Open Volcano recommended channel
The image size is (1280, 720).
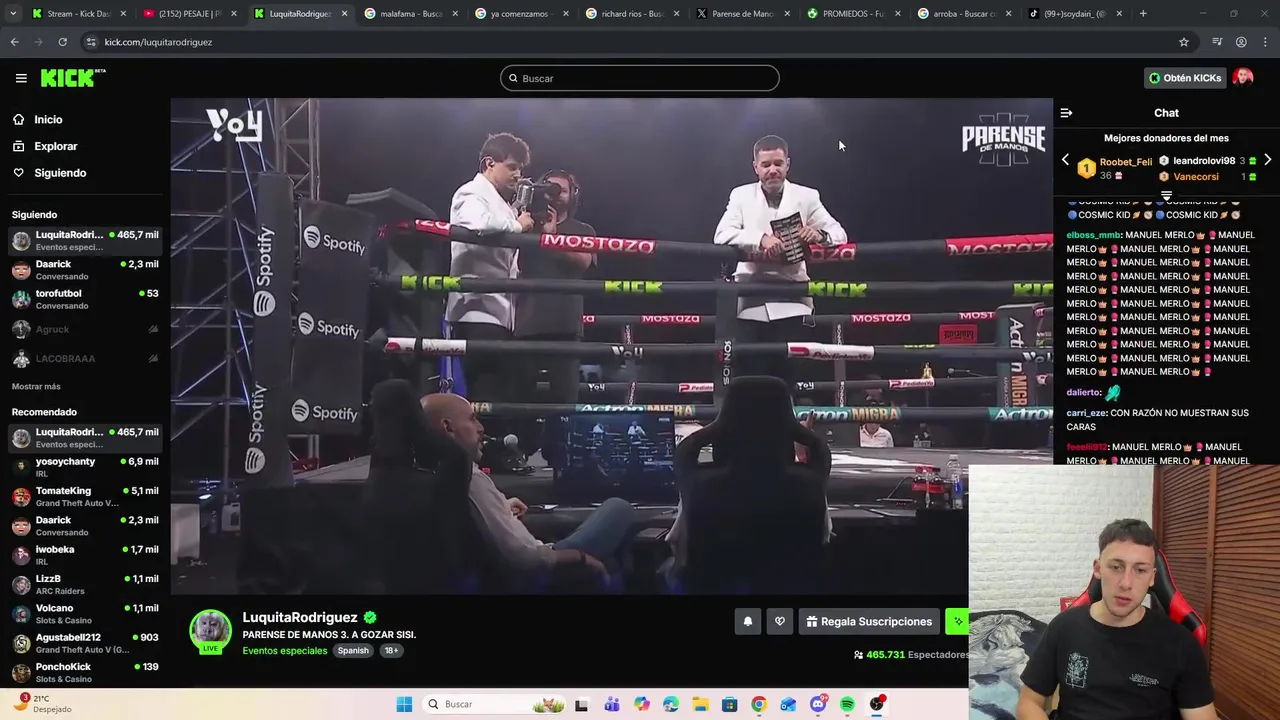coord(85,613)
